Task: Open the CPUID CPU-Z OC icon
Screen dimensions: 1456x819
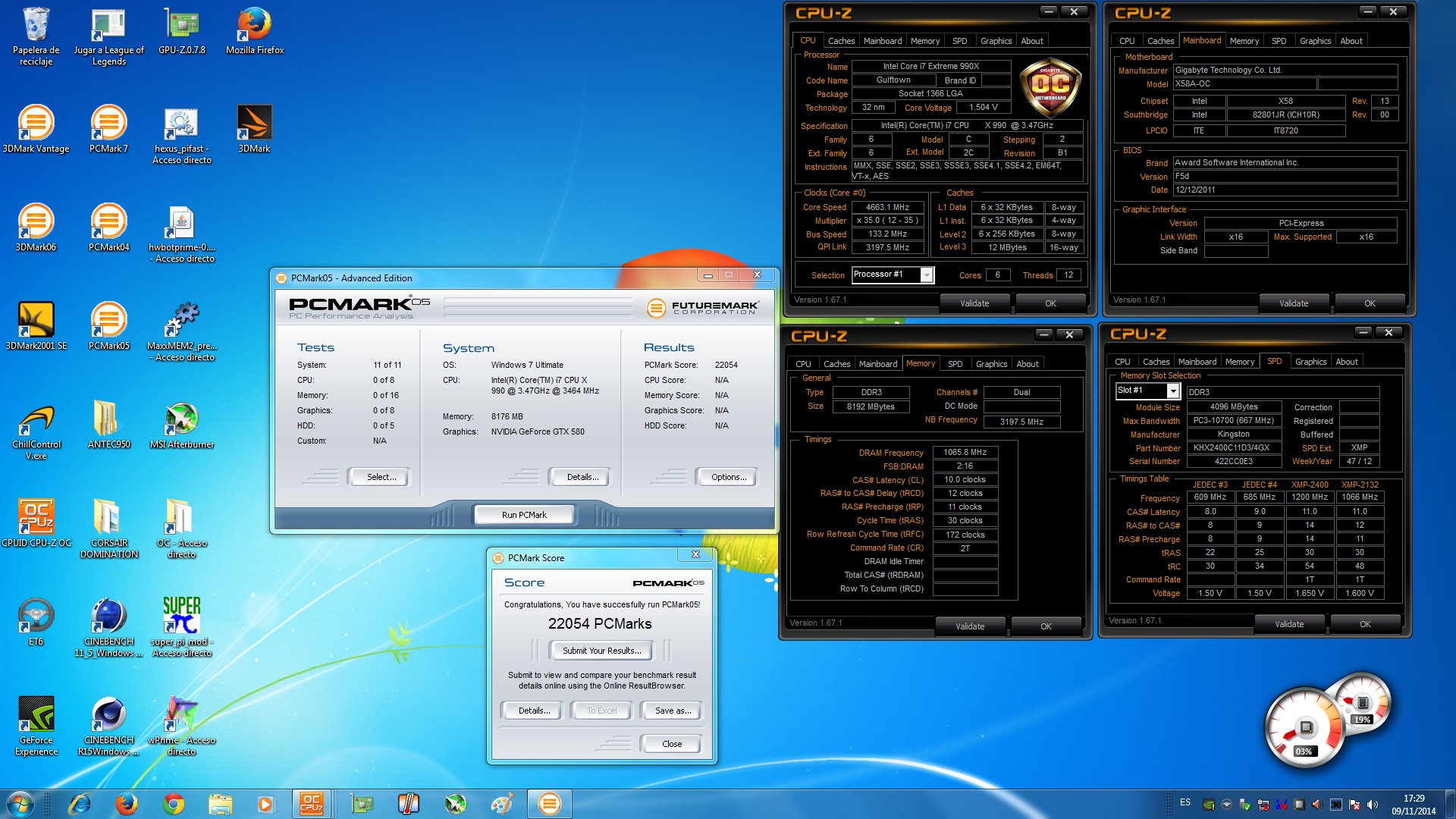Action: [36, 524]
